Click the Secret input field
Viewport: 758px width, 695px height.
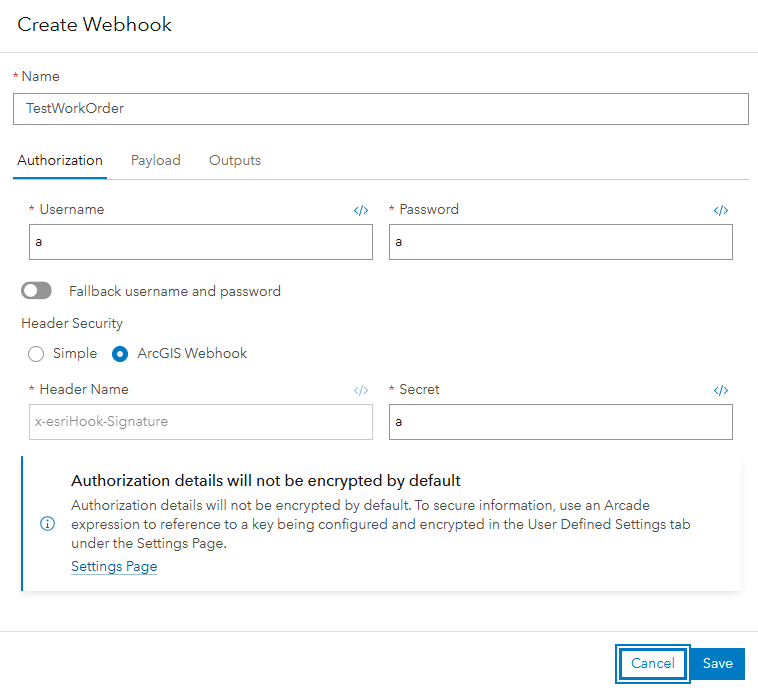point(560,422)
